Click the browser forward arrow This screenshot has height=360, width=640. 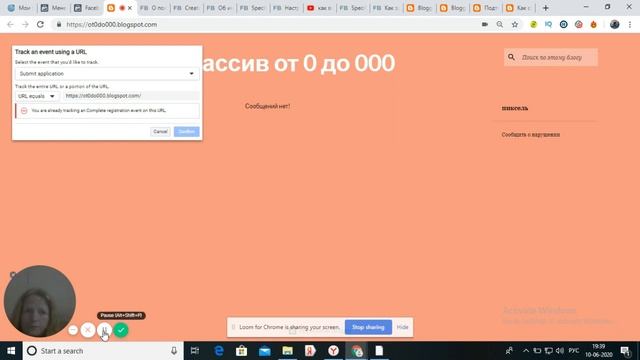[x=25, y=24]
